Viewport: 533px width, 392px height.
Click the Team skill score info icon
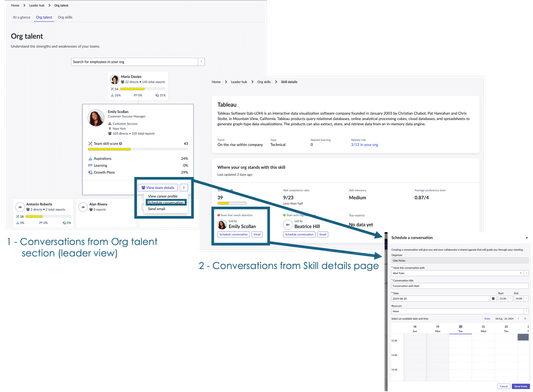pos(121,143)
